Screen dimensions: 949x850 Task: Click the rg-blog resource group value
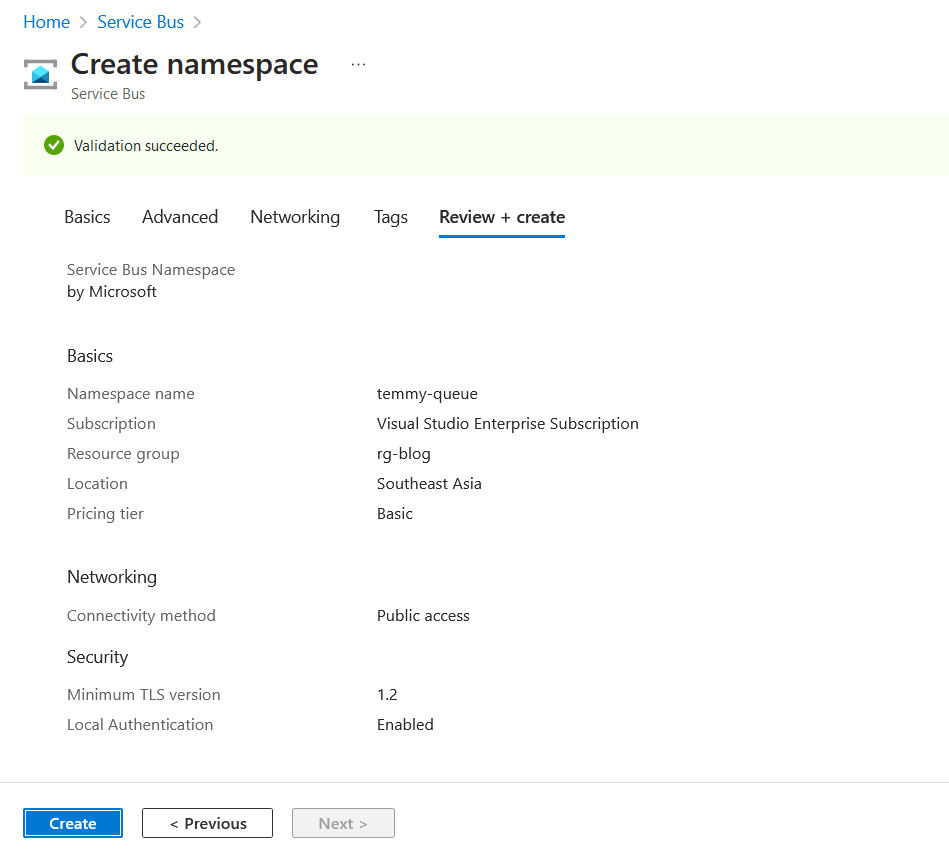[404, 453]
